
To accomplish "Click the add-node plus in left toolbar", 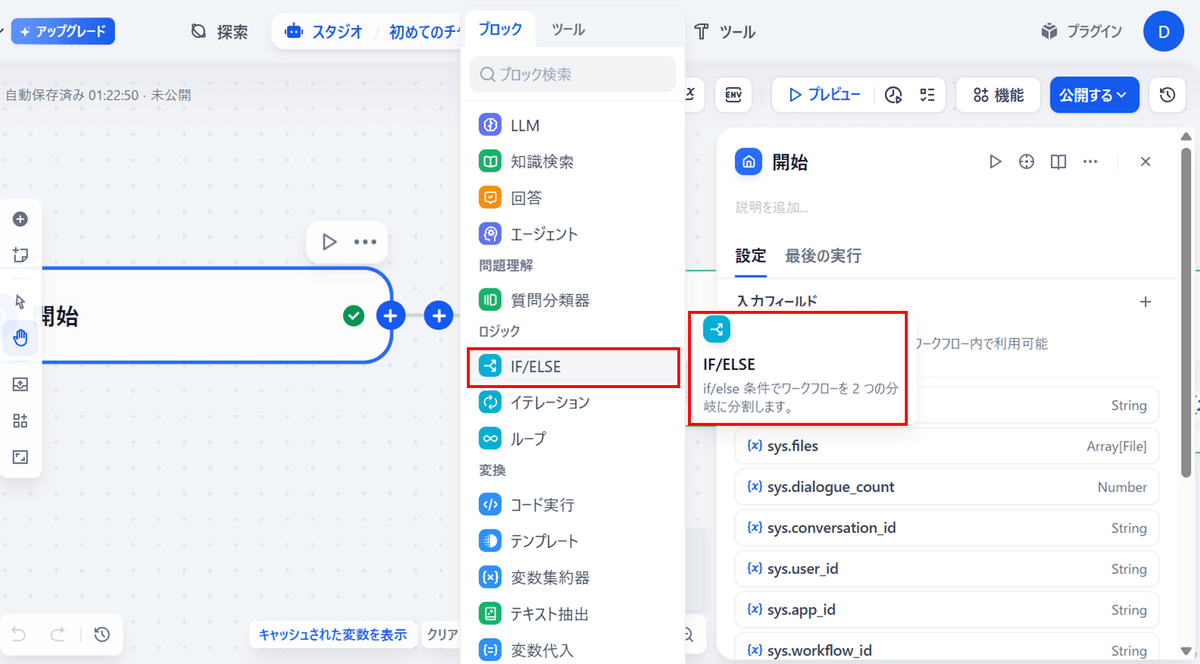I will pos(20,219).
